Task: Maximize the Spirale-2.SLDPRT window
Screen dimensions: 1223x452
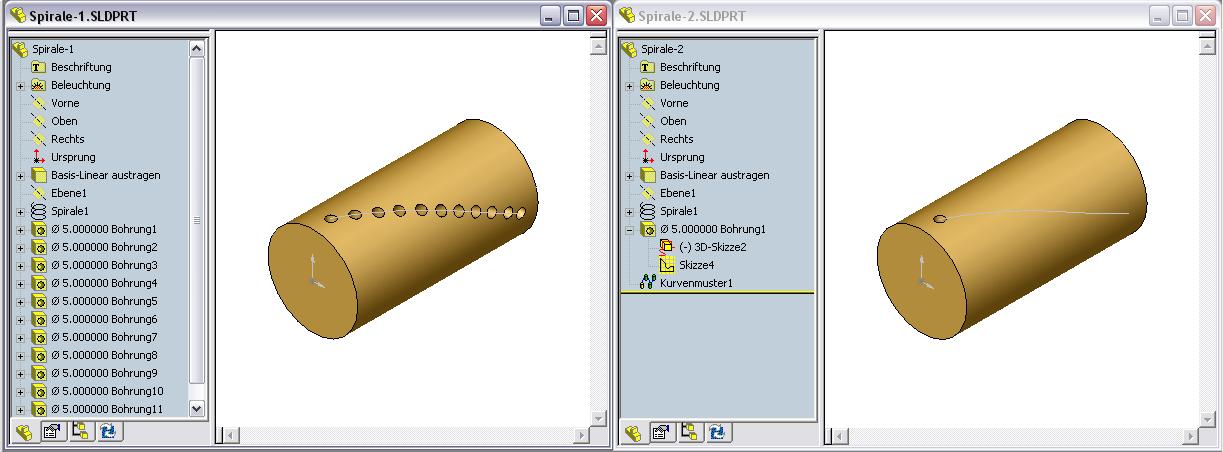Action: tap(1182, 16)
